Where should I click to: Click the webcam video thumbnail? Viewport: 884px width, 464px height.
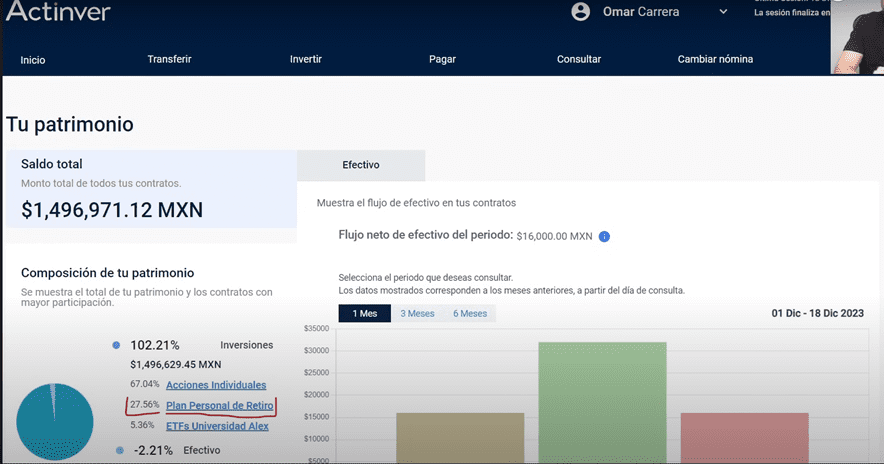(858, 38)
